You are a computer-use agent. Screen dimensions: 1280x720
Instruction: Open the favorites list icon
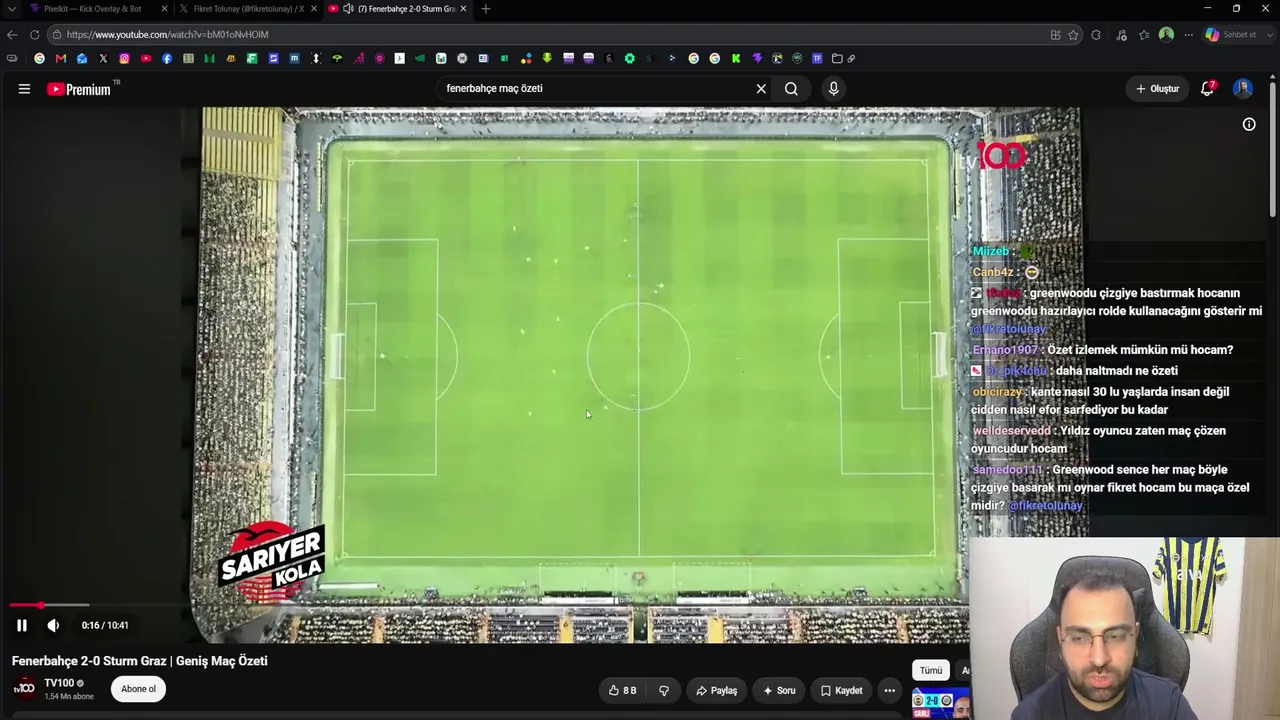point(1144,35)
